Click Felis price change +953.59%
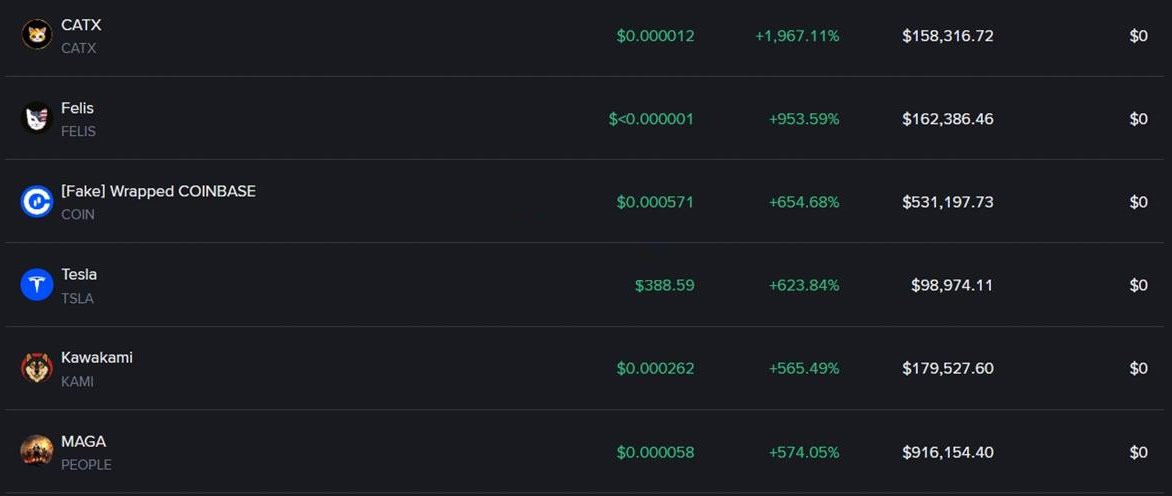 804,119
